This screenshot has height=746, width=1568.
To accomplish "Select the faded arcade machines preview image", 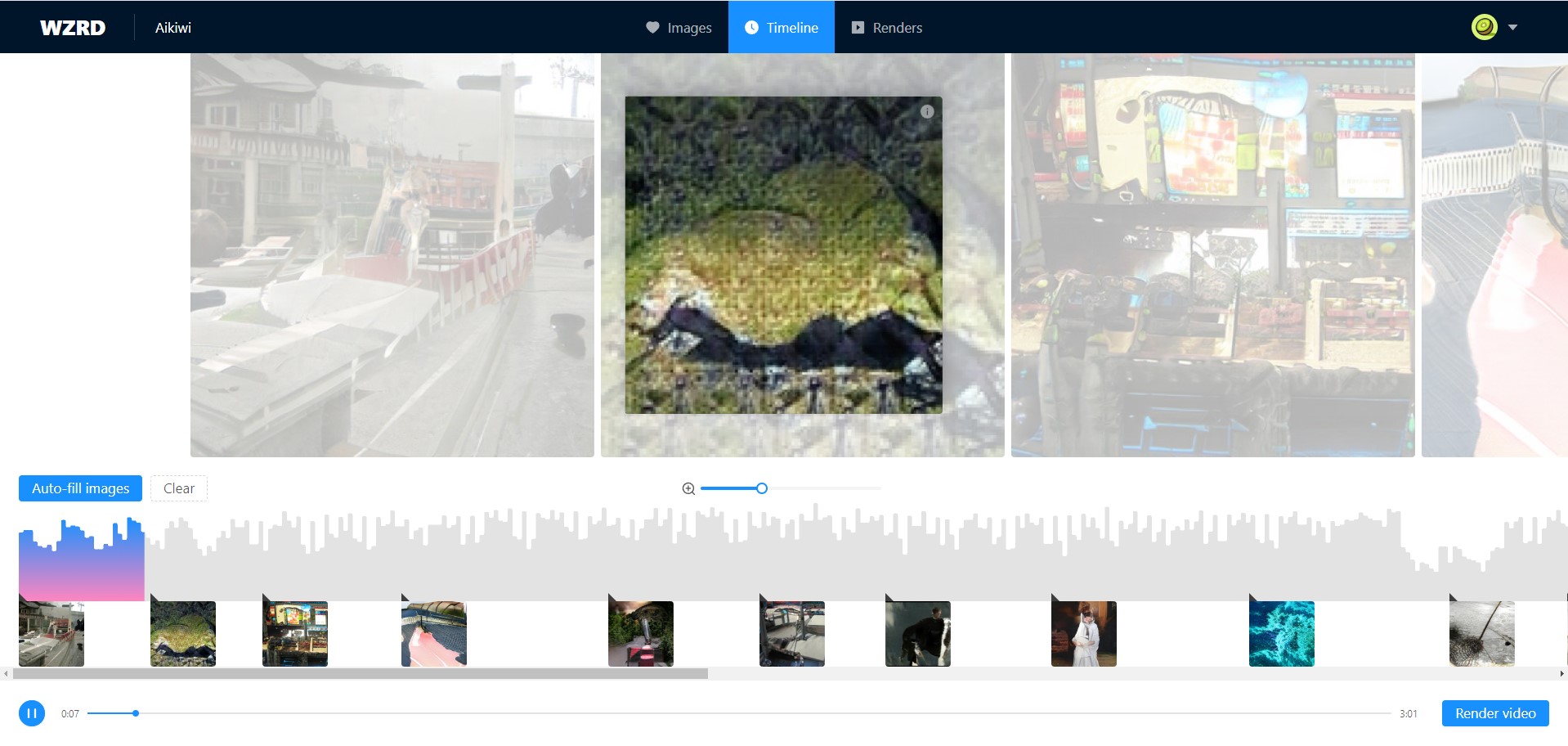I will click(x=1213, y=255).
